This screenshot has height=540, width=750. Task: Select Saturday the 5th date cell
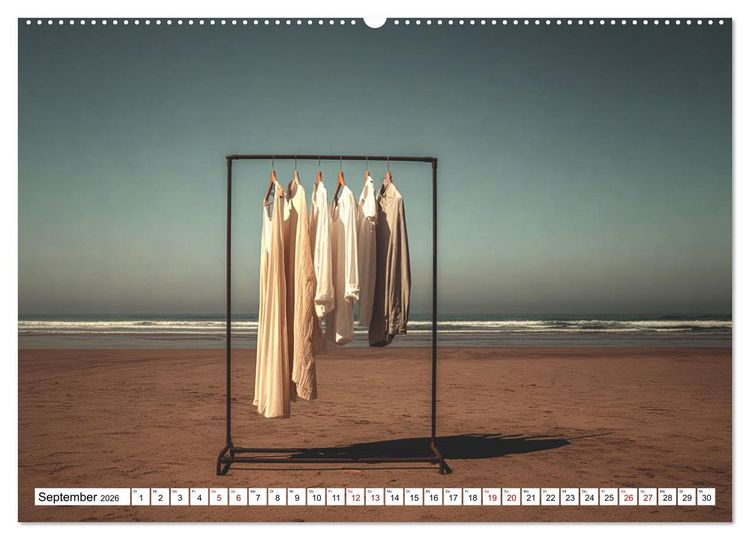[x=219, y=497]
